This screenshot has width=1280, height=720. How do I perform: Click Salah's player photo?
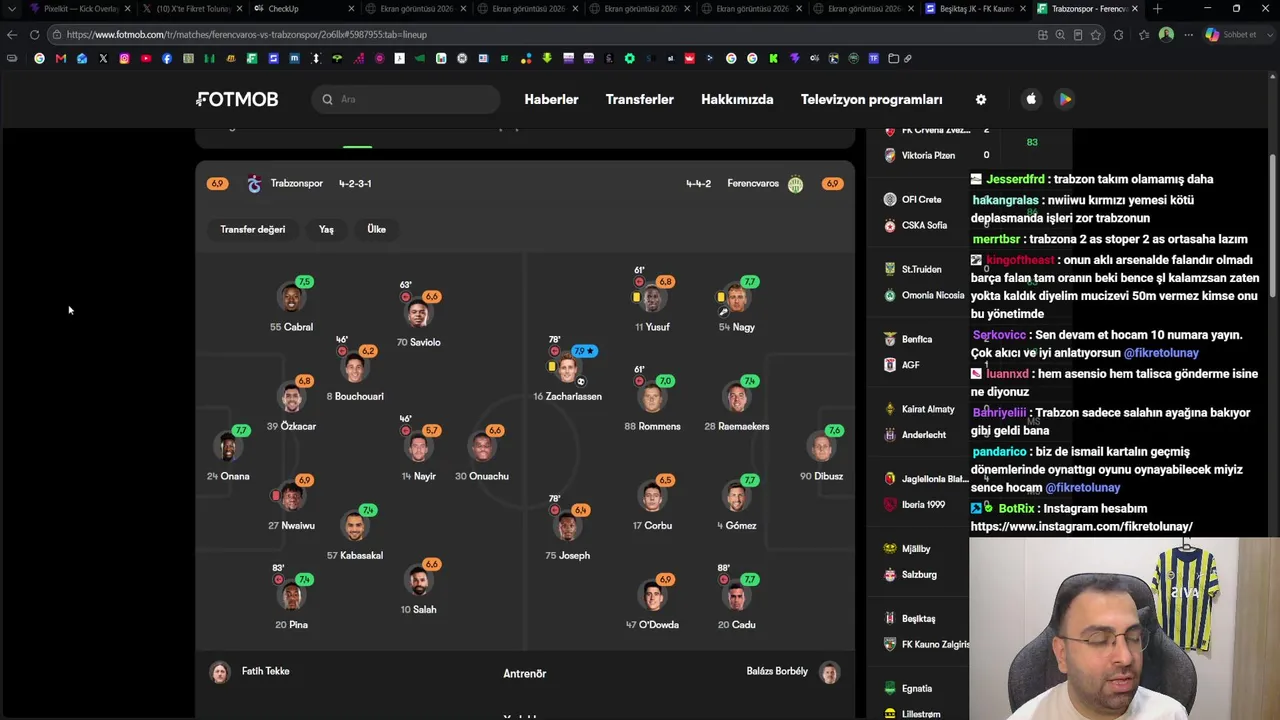[x=419, y=581]
